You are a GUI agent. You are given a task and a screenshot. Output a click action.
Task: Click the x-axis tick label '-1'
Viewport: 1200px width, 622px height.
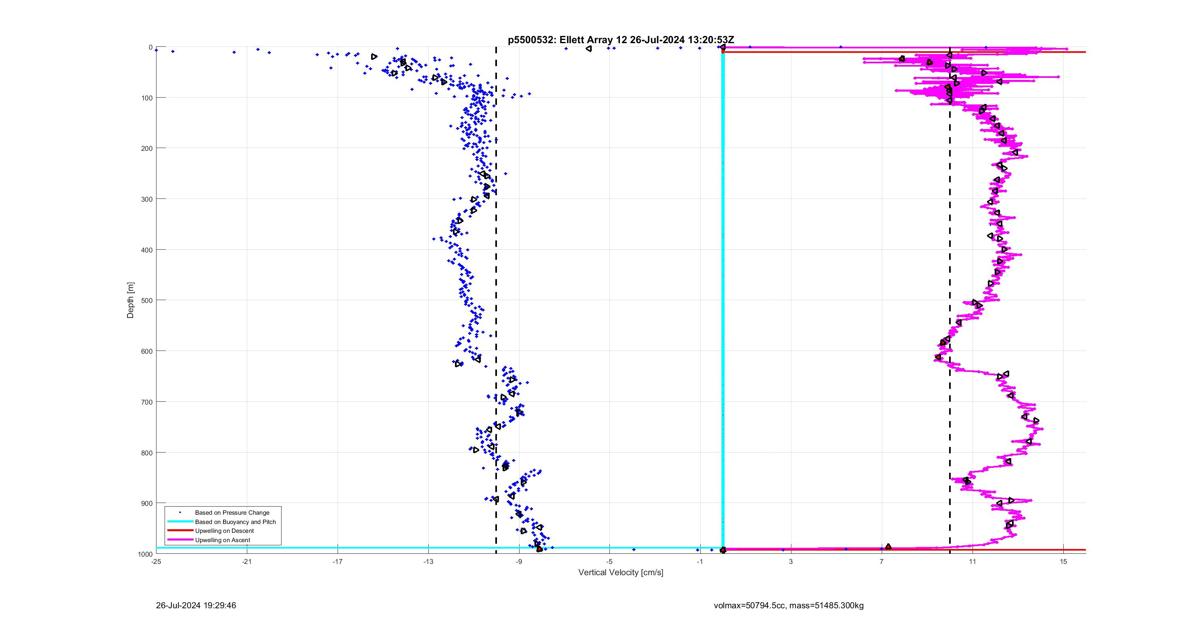click(x=700, y=561)
